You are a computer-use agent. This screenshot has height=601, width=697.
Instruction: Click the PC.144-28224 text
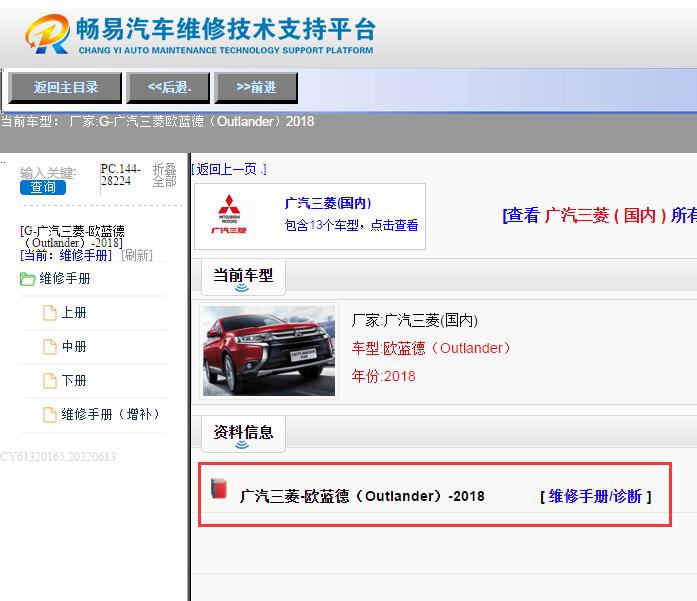120,175
